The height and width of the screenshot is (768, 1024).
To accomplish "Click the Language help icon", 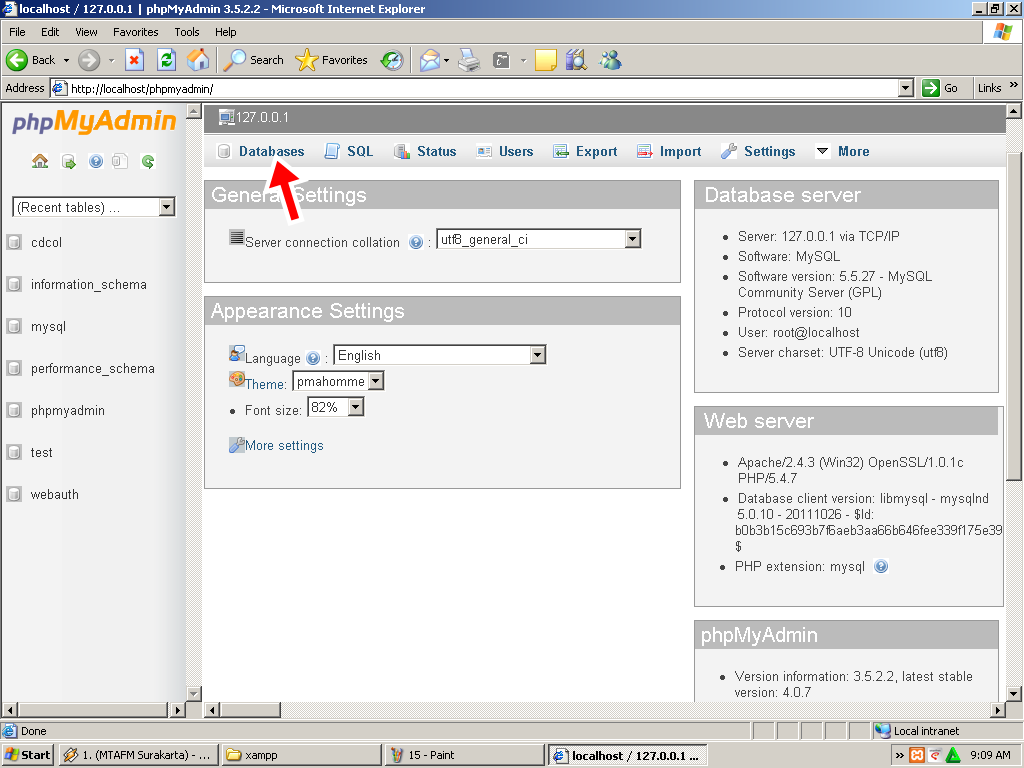I will point(313,358).
